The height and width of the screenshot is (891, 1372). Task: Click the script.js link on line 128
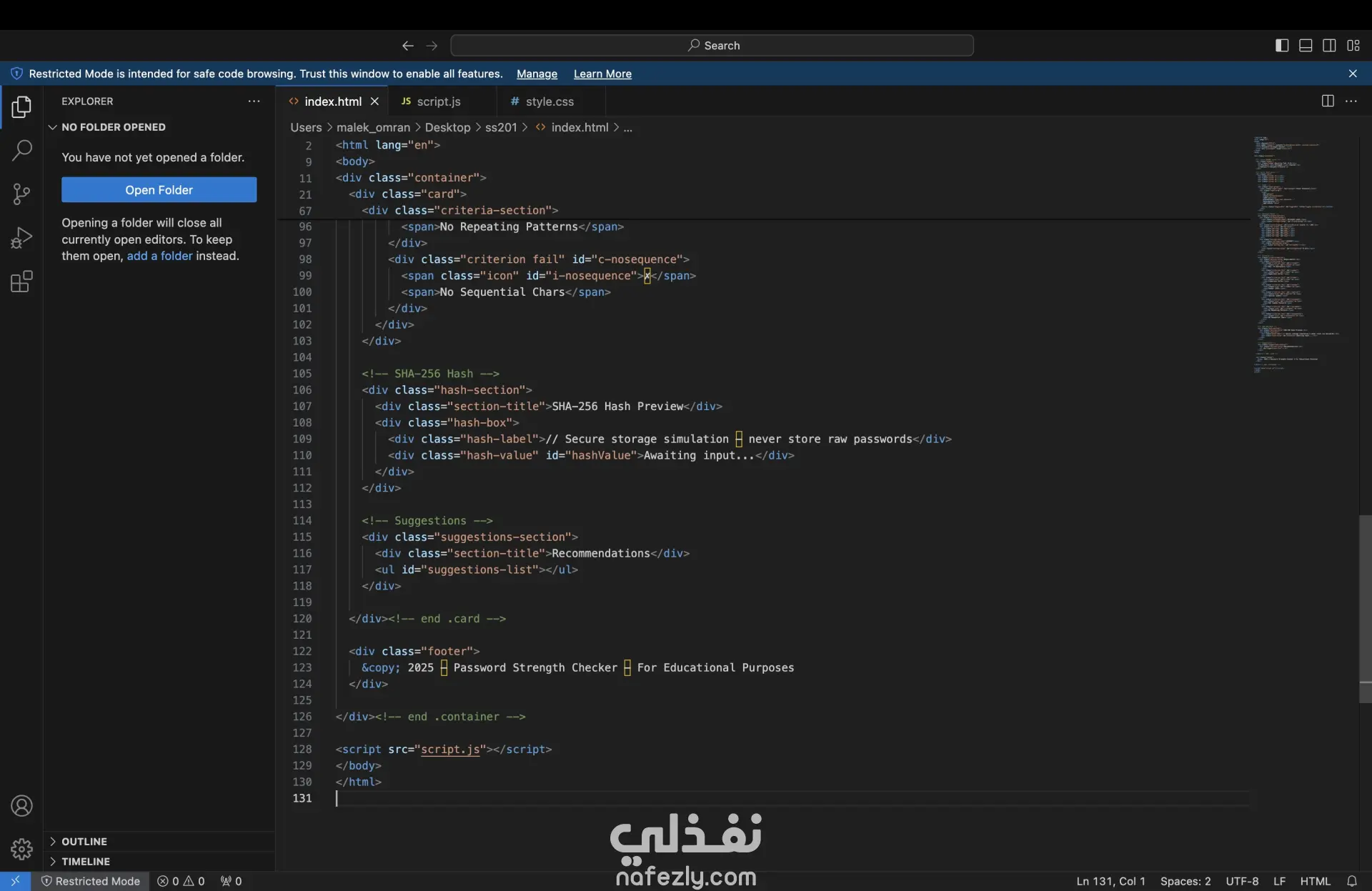(450, 750)
